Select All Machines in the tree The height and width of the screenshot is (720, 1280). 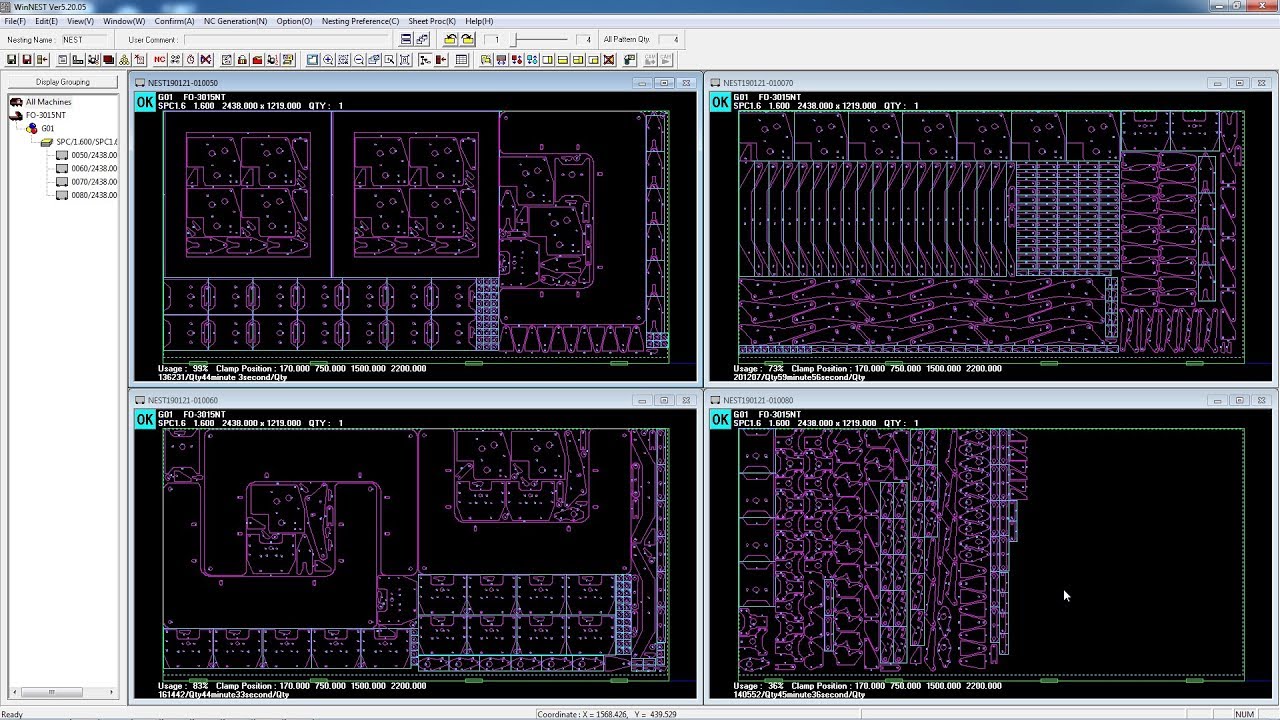(x=48, y=102)
